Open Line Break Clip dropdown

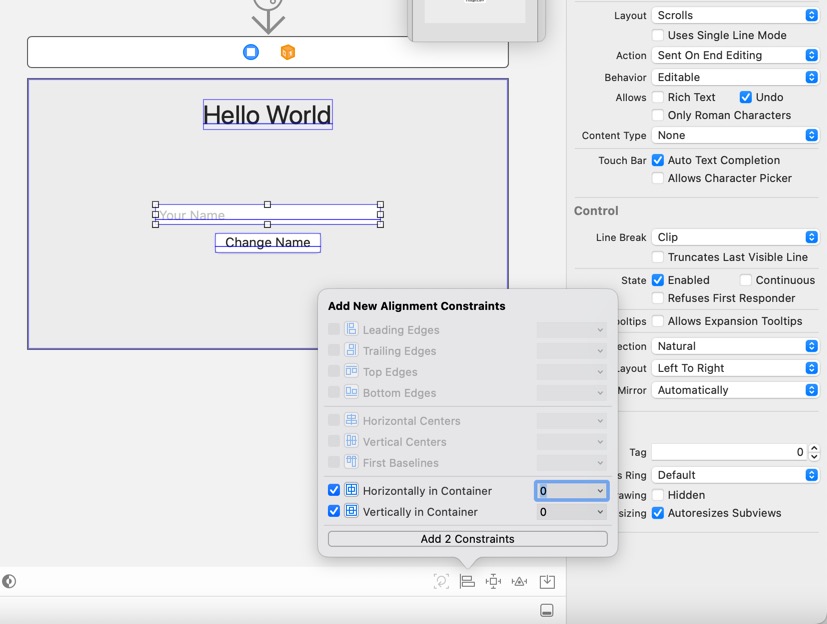[735, 237]
